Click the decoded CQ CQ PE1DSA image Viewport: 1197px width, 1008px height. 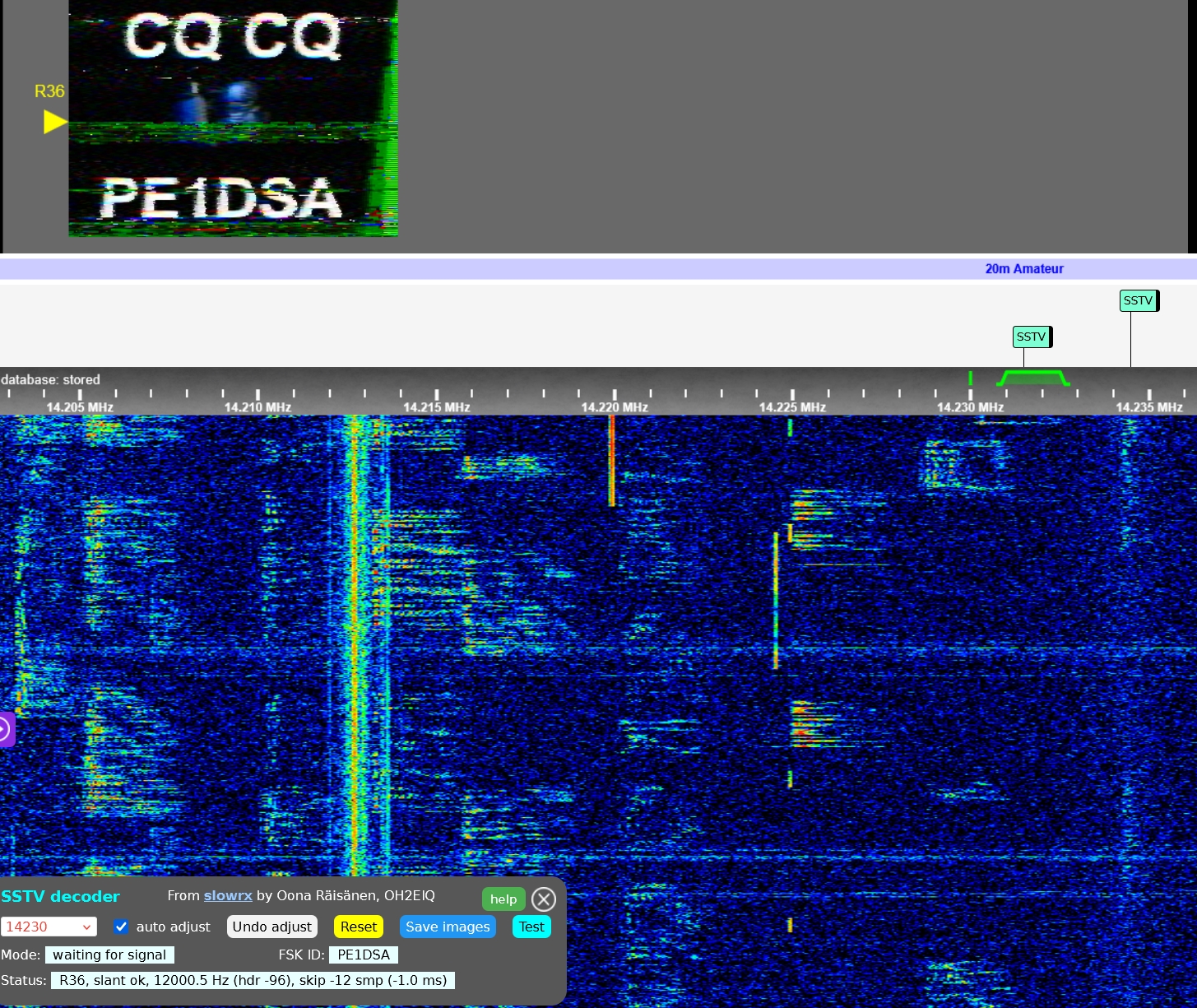tap(233, 118)
